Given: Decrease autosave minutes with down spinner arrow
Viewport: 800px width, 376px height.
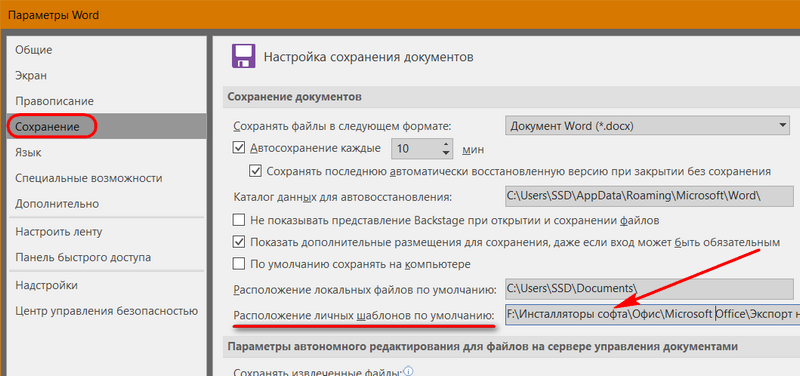Looking at the screenshot, I should [446, 154].
